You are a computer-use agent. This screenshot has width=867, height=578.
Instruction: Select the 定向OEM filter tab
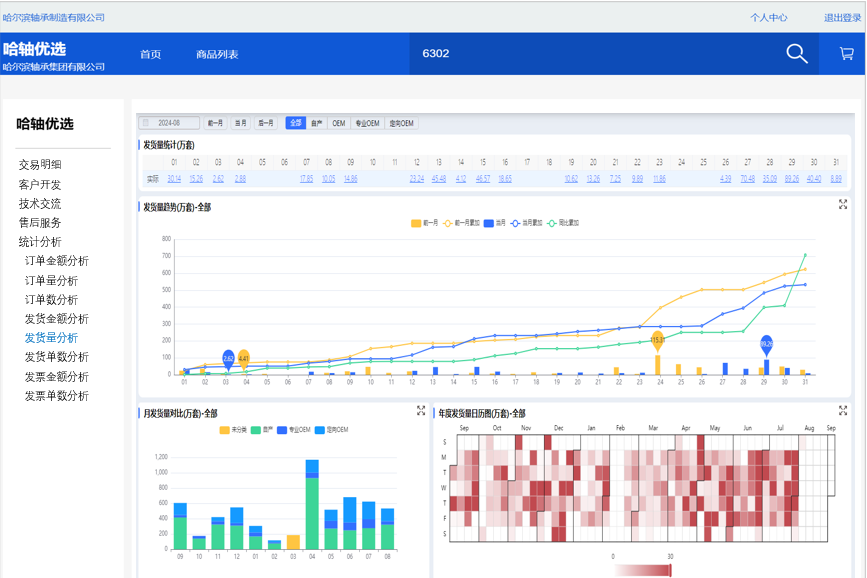tap(401, 123)
